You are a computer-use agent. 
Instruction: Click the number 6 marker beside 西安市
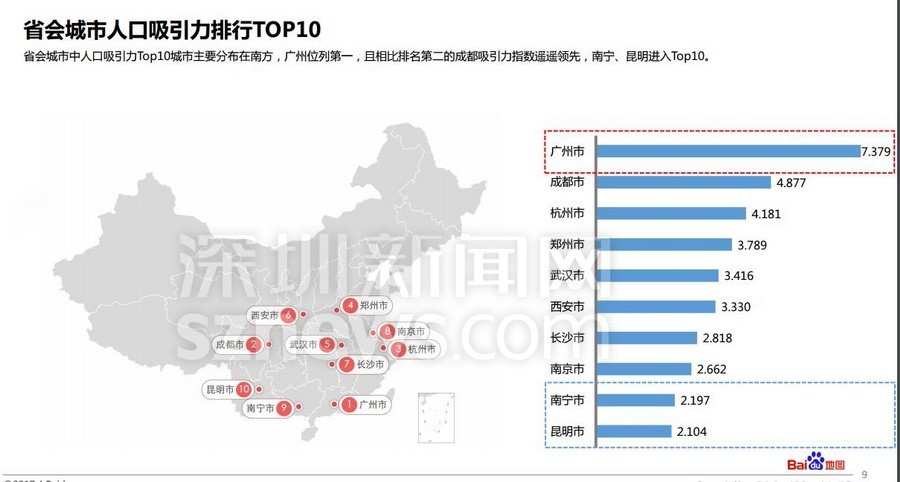click(288, 315)
